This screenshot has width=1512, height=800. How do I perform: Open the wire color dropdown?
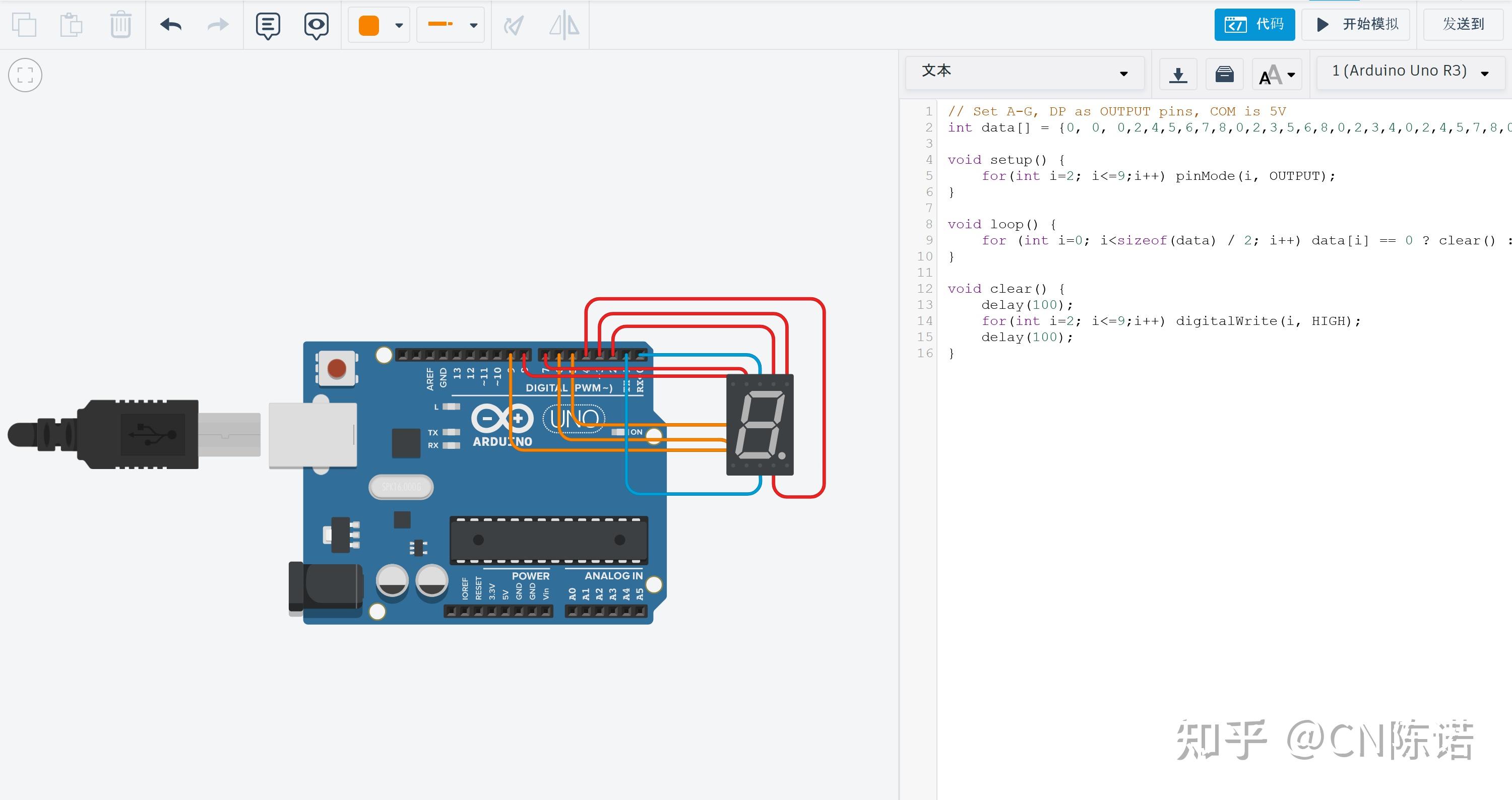(399, 25)
